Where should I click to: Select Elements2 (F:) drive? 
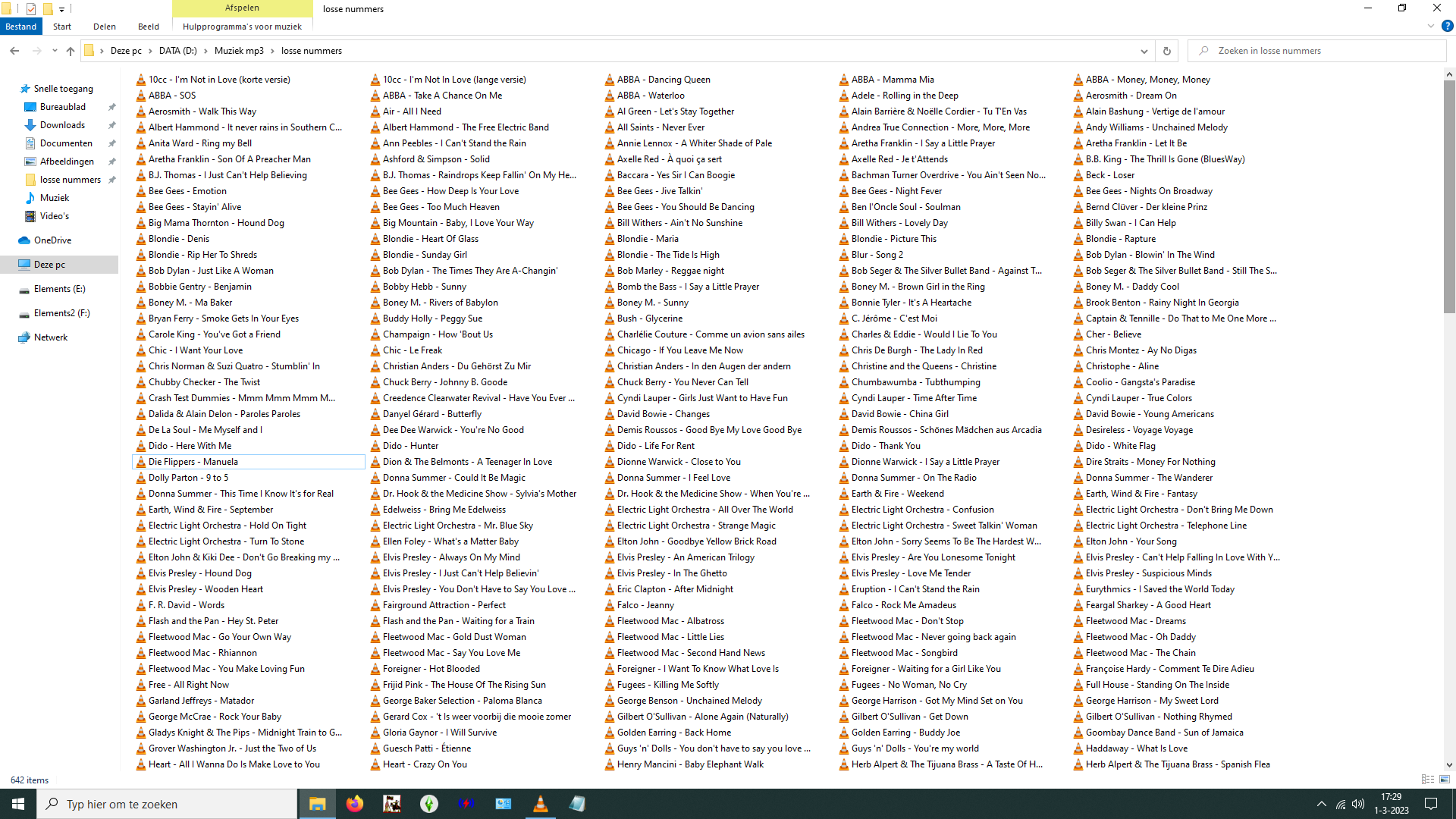pyautogui.click(x=61, y=313)
